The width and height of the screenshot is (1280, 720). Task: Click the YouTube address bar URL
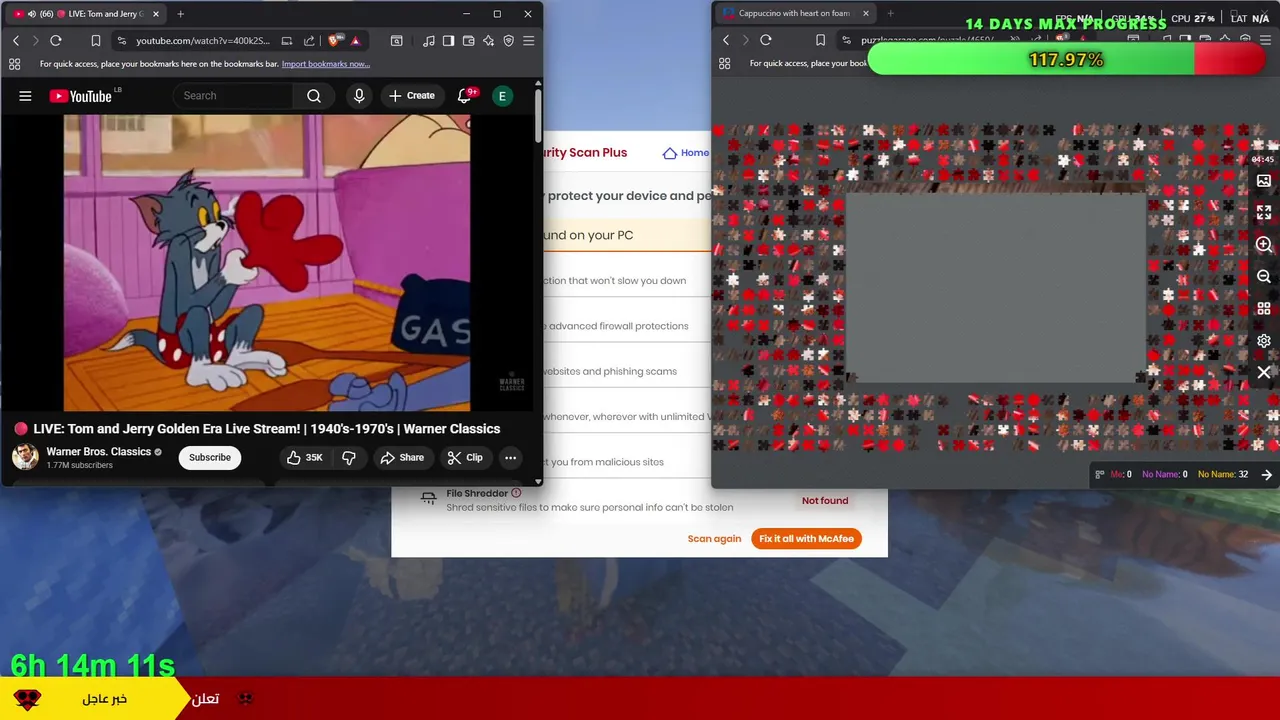tap(203, 41)
